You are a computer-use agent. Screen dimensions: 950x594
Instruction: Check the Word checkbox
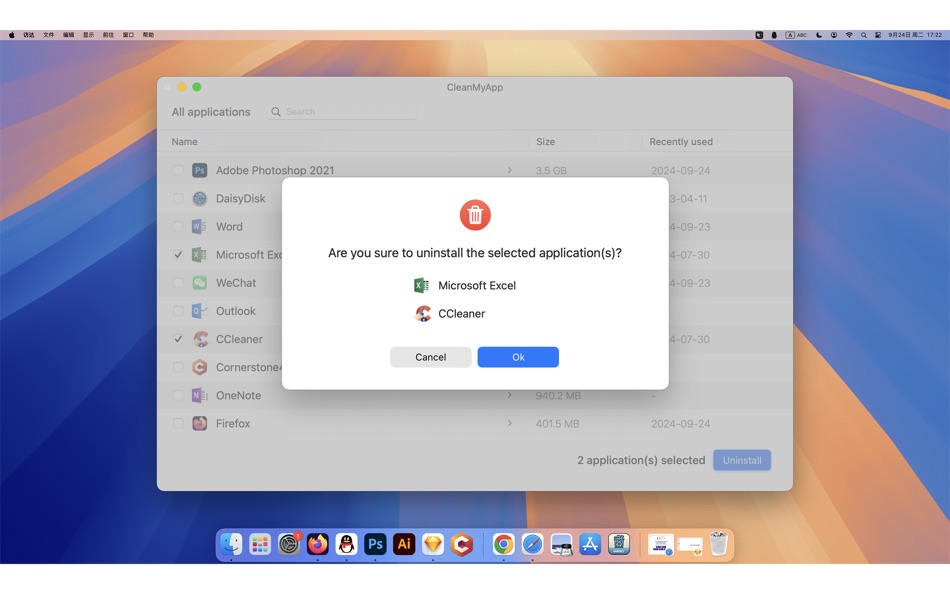178,227
